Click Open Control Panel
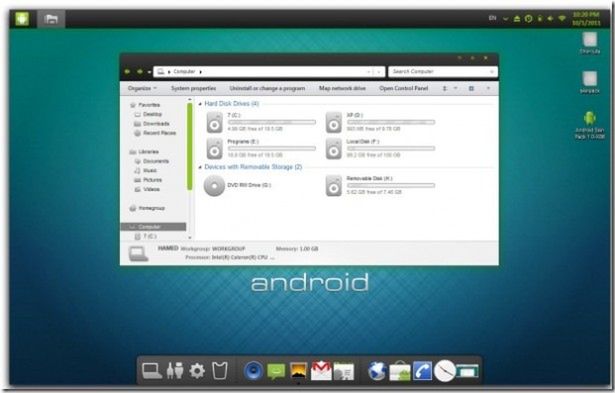Viewport: 615px width, 393px height. [x=403, y=88]
